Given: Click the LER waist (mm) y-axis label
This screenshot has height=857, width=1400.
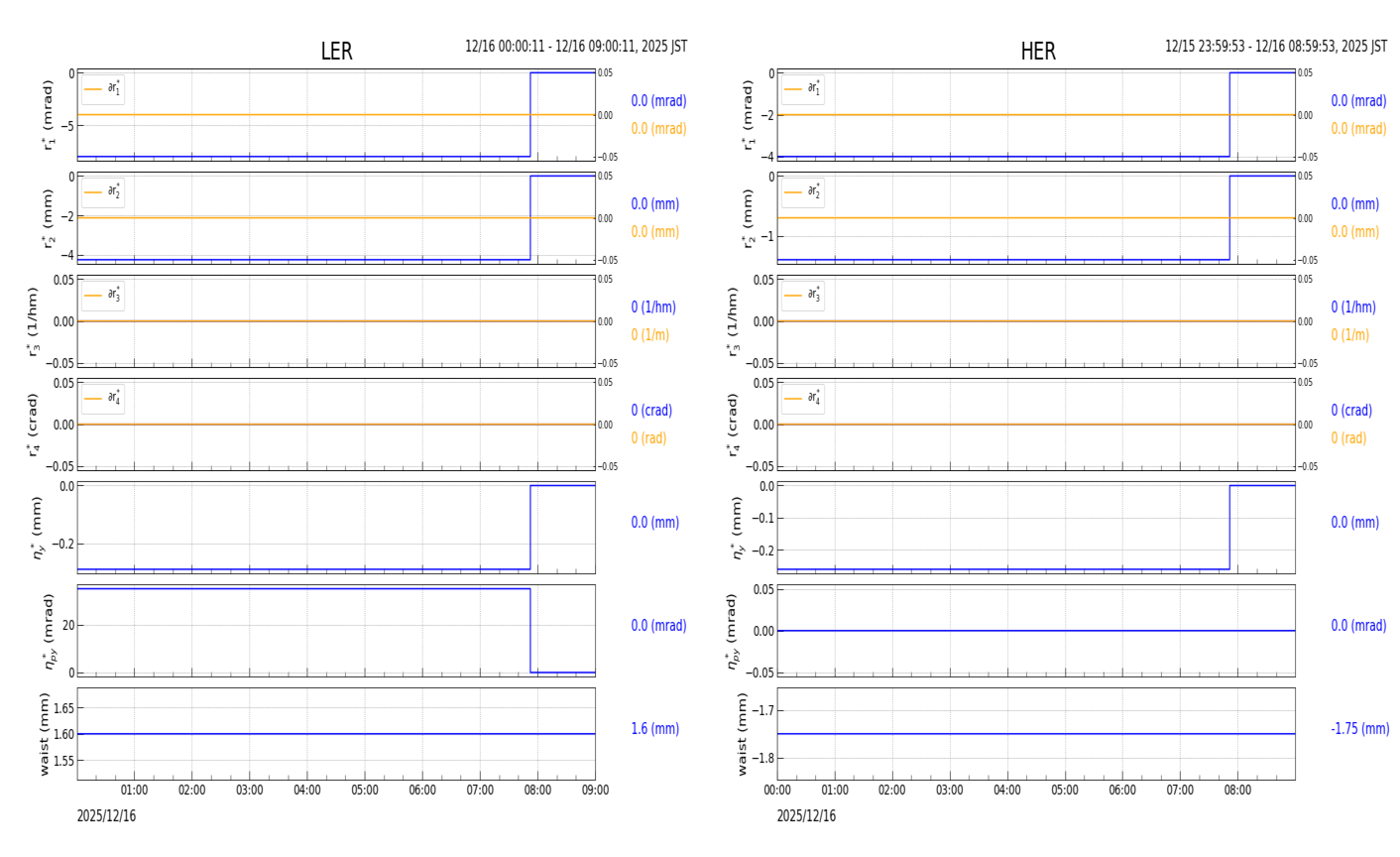Looking at the screenshot, I should click(x=46, y=734).
